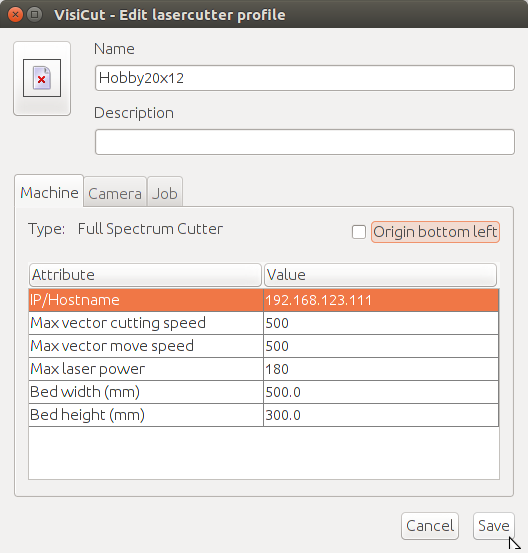Close the Edit lasercutter profile window
Viewport: 528px width, 553px height.
point(15,15)
